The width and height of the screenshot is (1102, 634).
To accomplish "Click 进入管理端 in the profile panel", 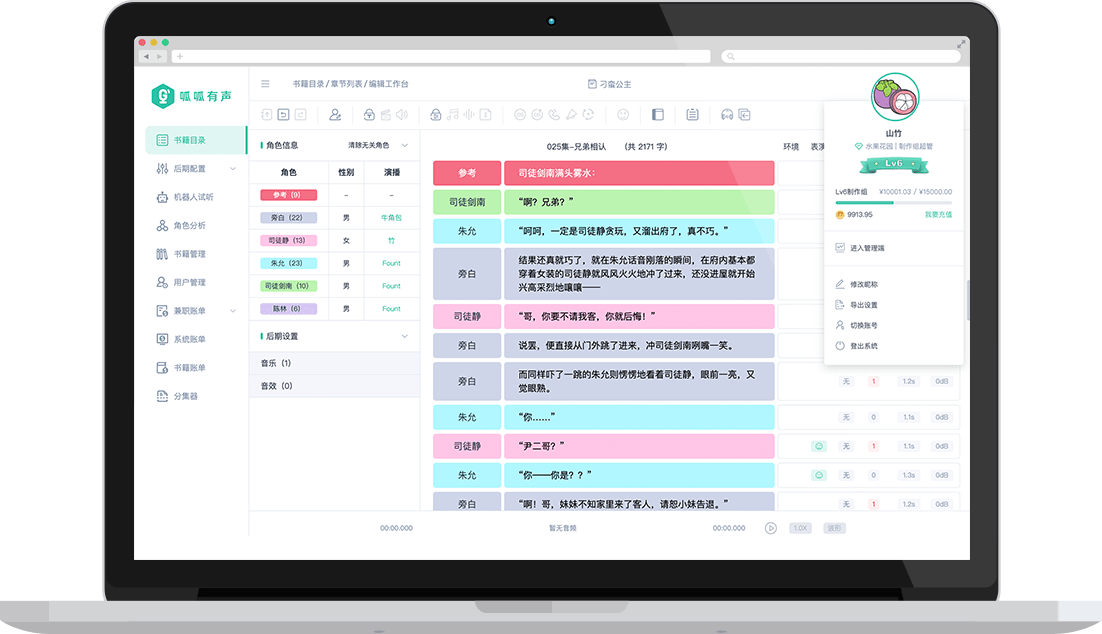I will click(x=866, y=248).
